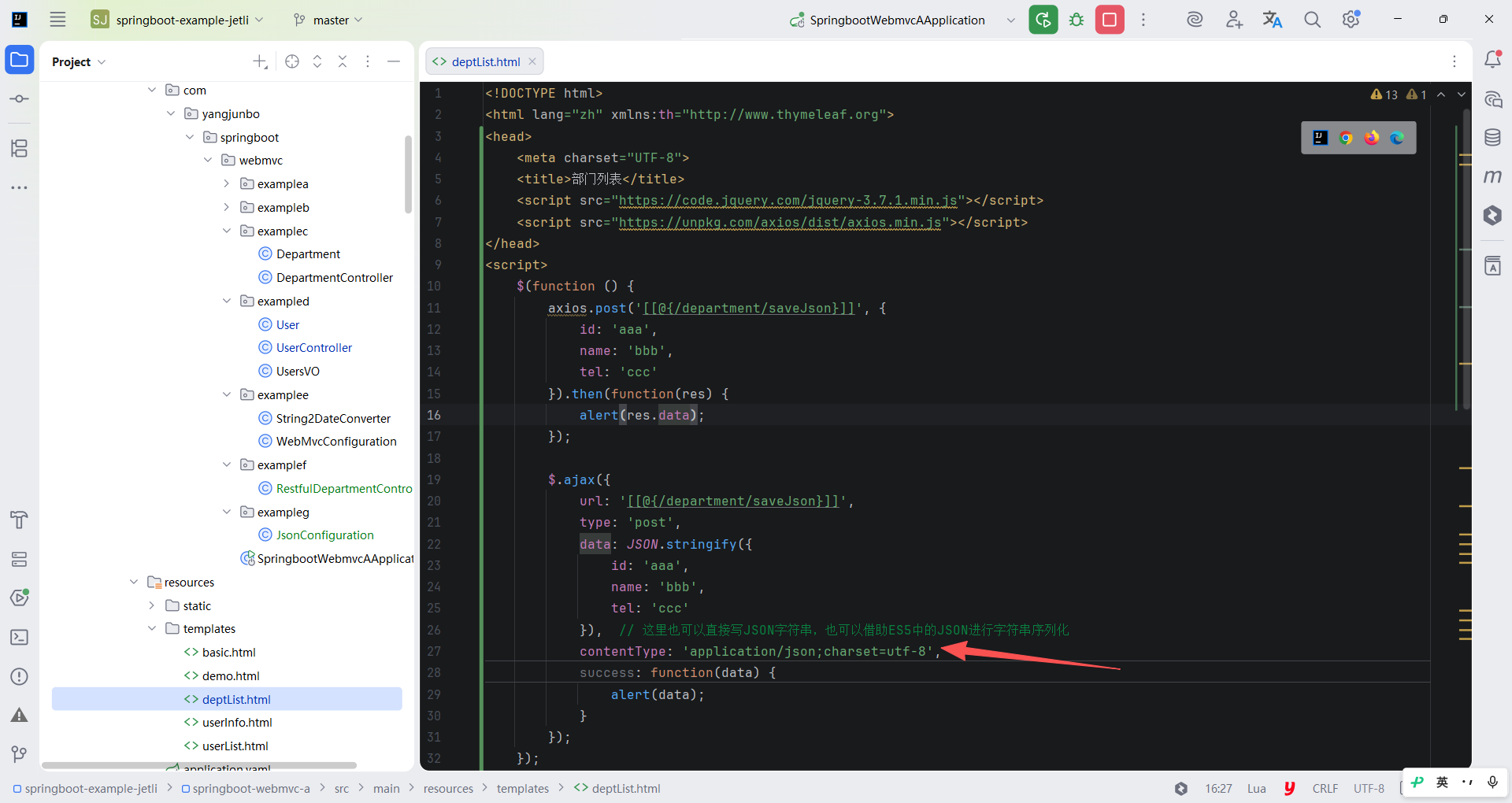Open the Database tool window

tap(1492, 138)
